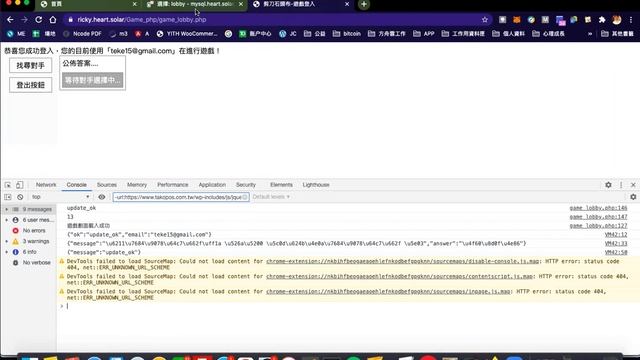Image resolution: width=640 pixels, height=360 pixels.
Task: Open the bitcoin bookmarks folder
Action: click(347, 34)
